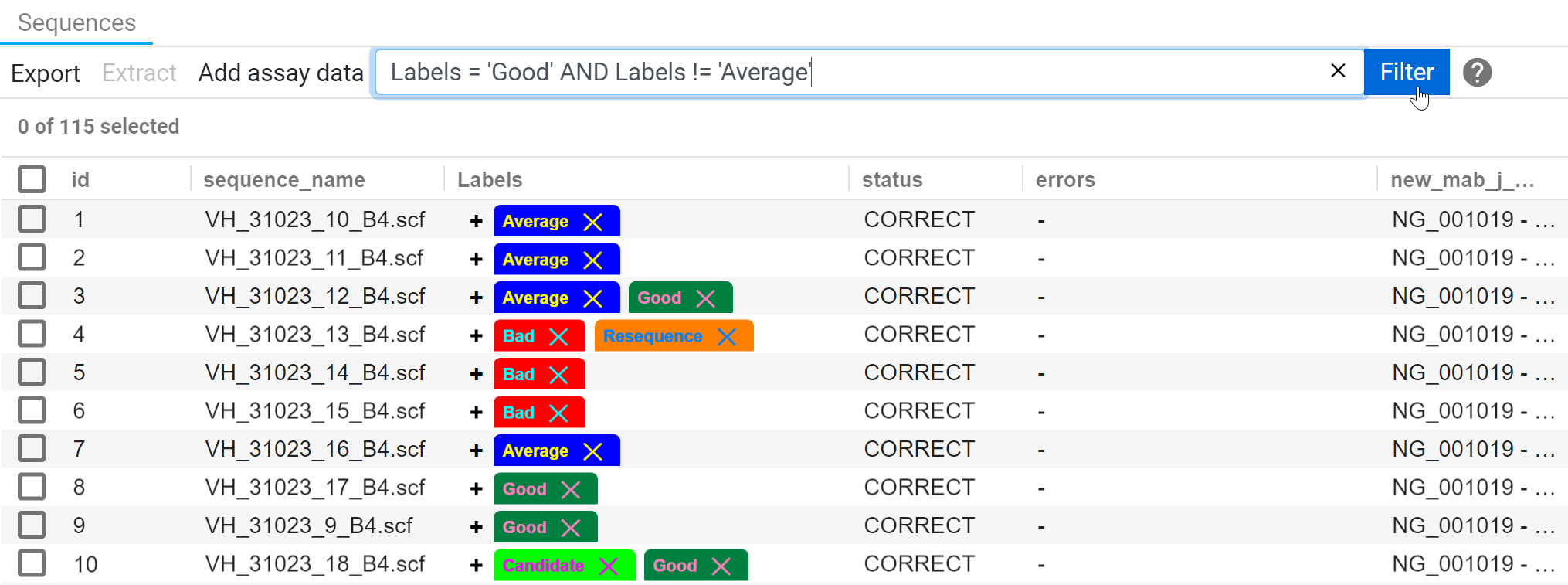Screen dimensions: 1568x585
Task: Click sequence name VH_31023_13_B4.scf
Action: (x=315, y=335)
